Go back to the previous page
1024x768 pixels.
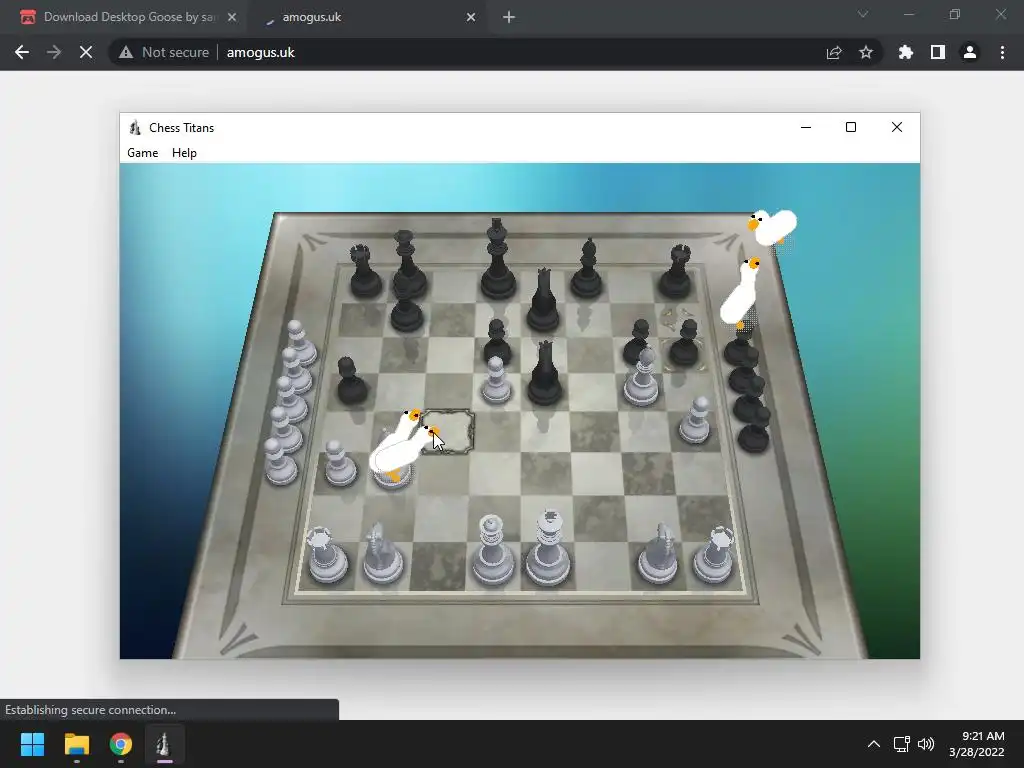tap(22, 52)
